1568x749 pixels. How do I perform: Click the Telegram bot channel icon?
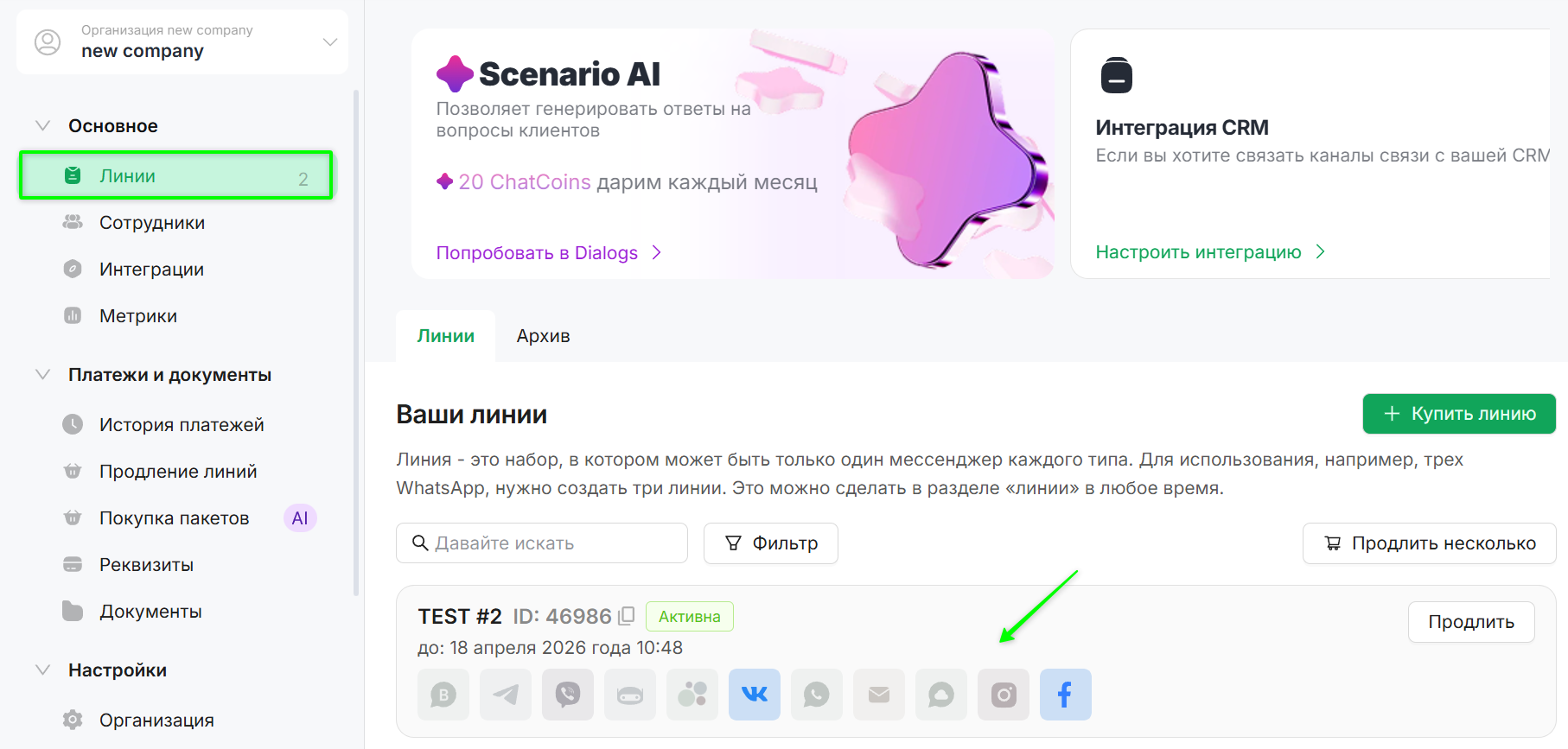pyautogui.click(x=629, y=695)
